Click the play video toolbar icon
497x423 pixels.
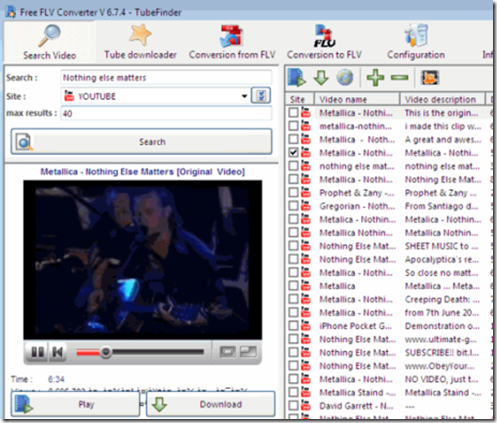point(297,78)
